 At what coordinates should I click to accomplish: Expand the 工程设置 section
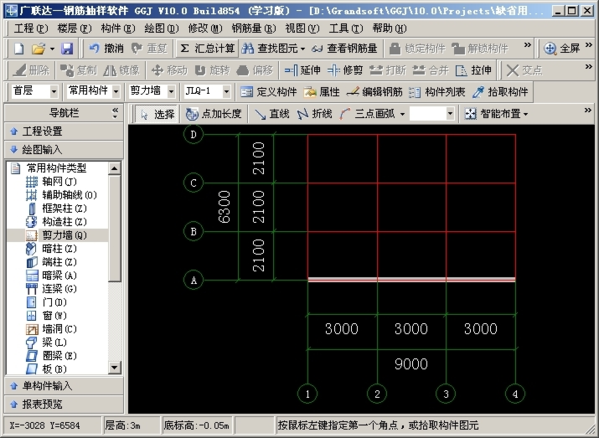[x=64, y=131]
